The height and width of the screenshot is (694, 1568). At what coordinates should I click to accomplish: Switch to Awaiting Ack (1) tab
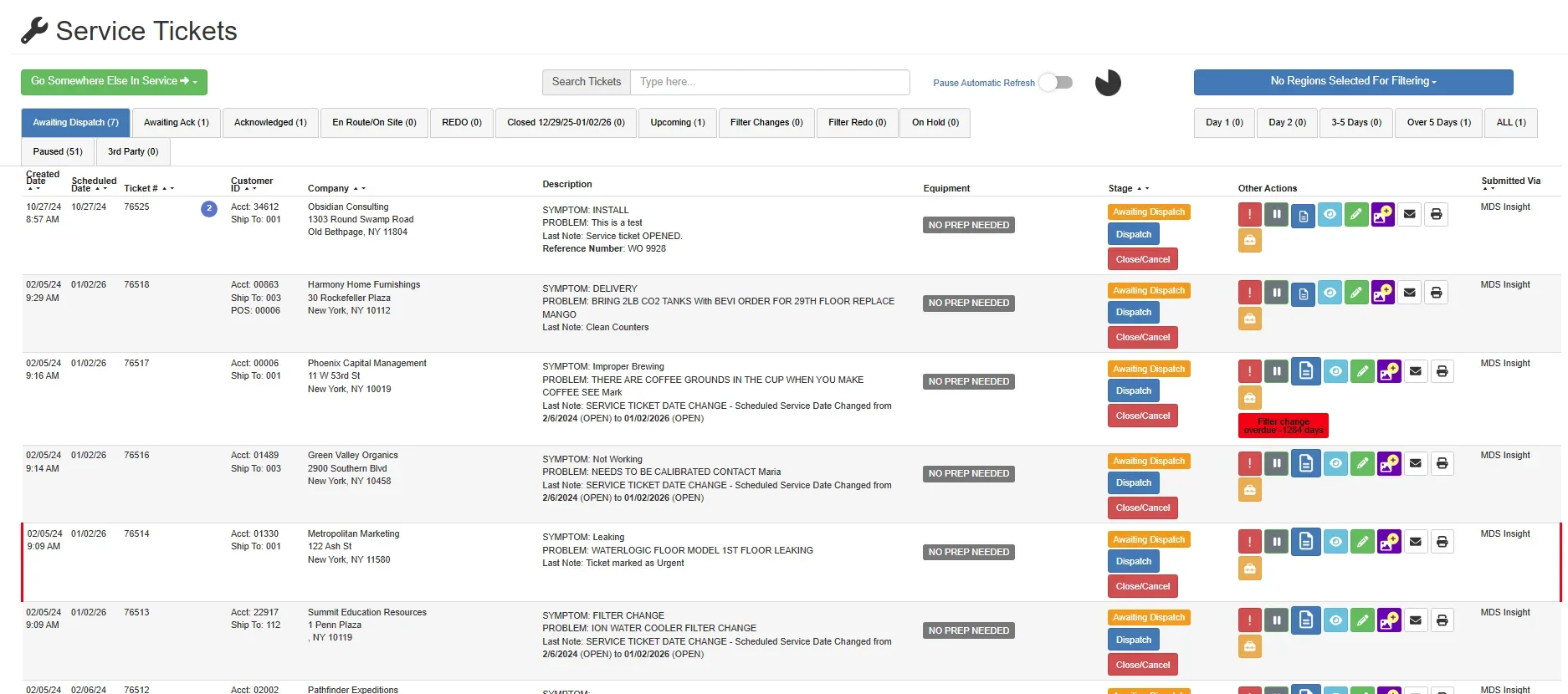(177, 123)
